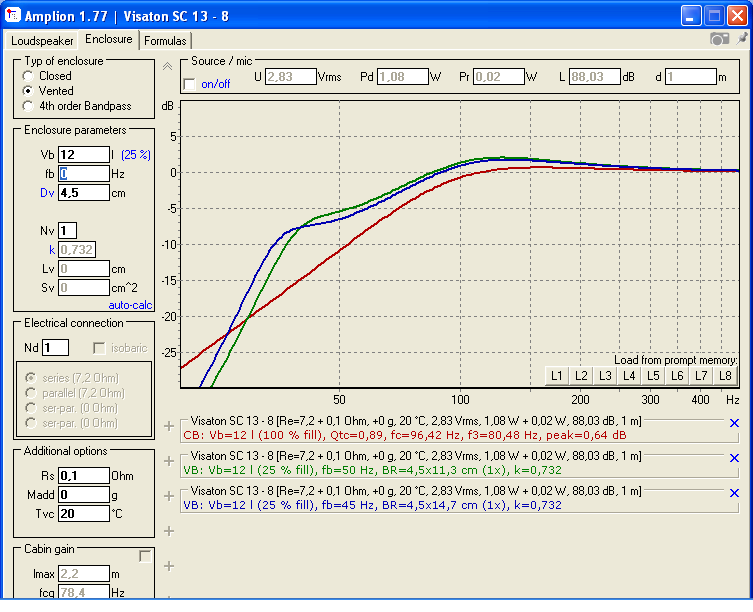The image size is (753, 612).
Task: Switch to the Loudspeaker tab
Action: [x=42, y=41]
